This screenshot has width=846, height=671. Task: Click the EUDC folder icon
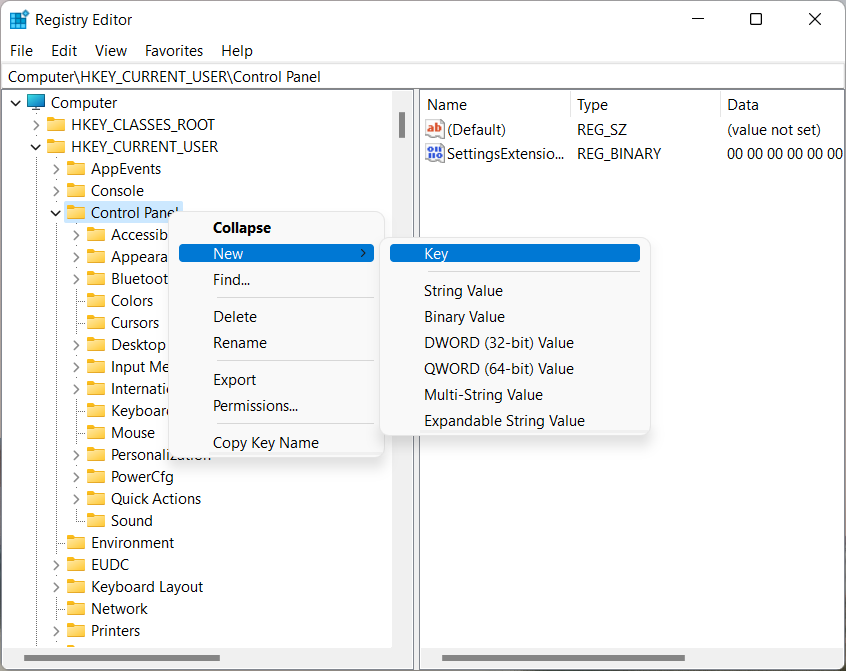click(x=76, y=565)
